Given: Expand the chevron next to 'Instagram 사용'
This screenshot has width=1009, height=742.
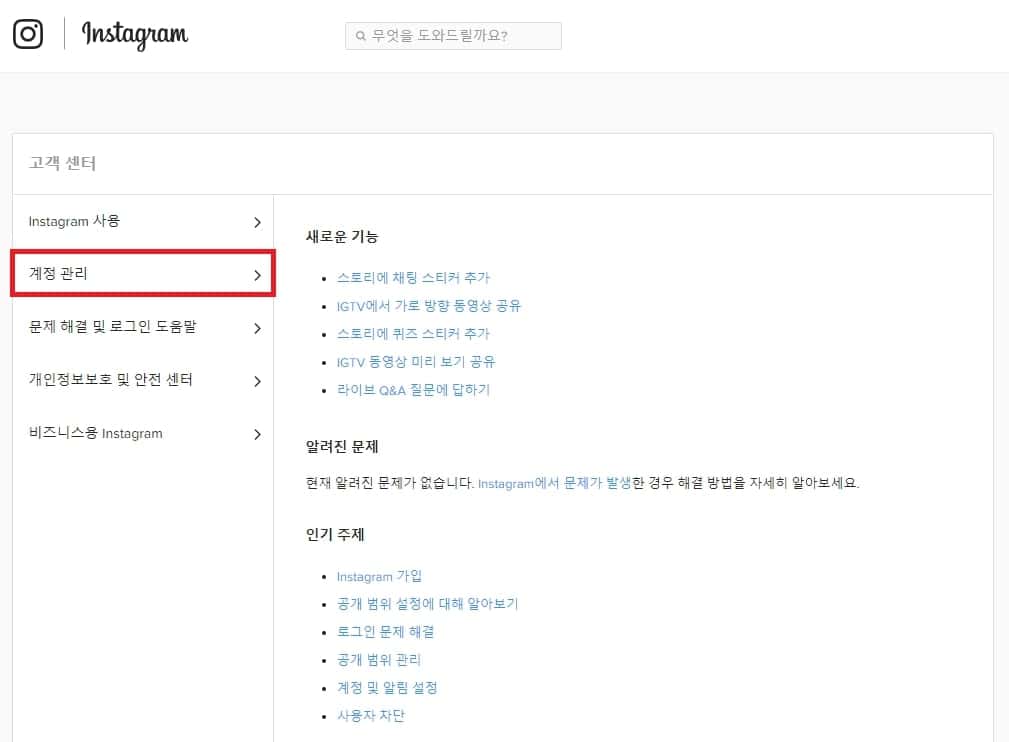Looking at the screenshot, I should (257, 221).
